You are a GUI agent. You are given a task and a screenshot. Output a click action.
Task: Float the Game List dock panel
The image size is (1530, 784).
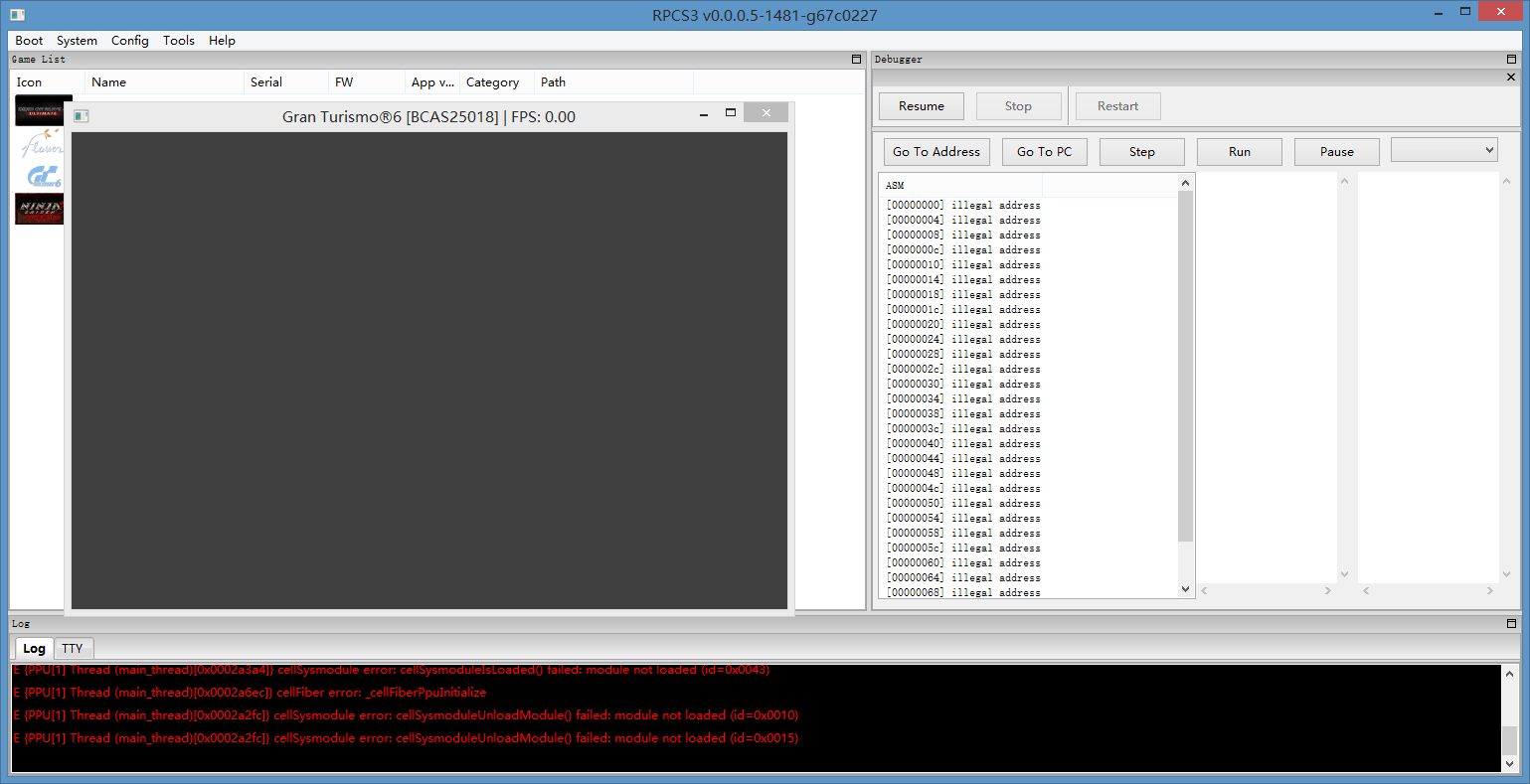[856, 60]
